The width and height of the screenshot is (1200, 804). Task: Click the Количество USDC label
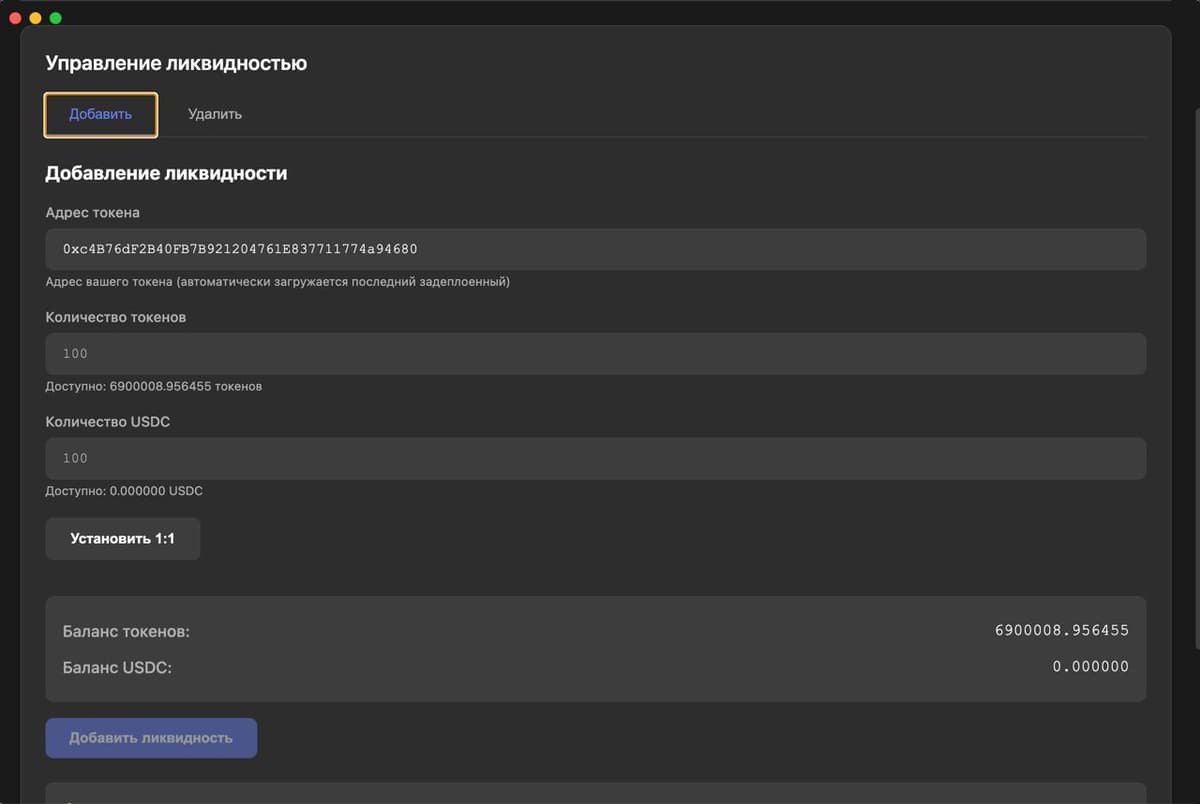(108, 422)
